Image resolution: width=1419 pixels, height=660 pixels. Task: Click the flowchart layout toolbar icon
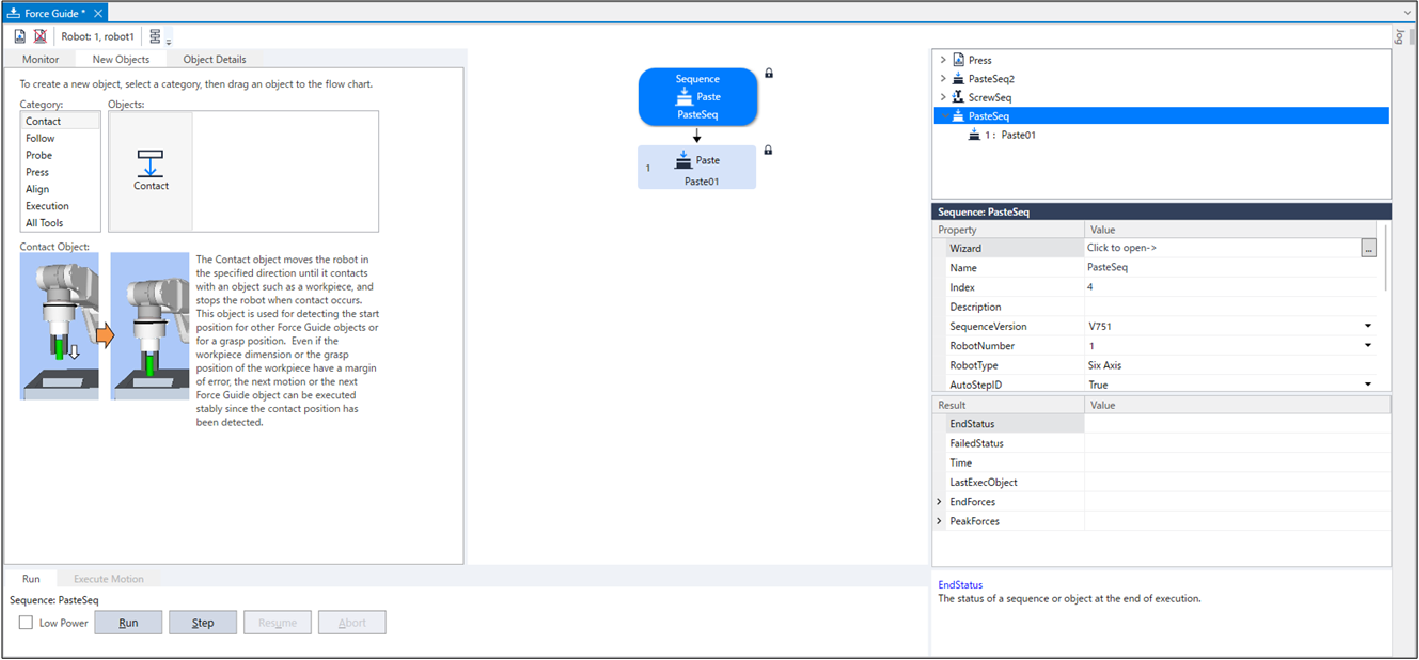155,36
